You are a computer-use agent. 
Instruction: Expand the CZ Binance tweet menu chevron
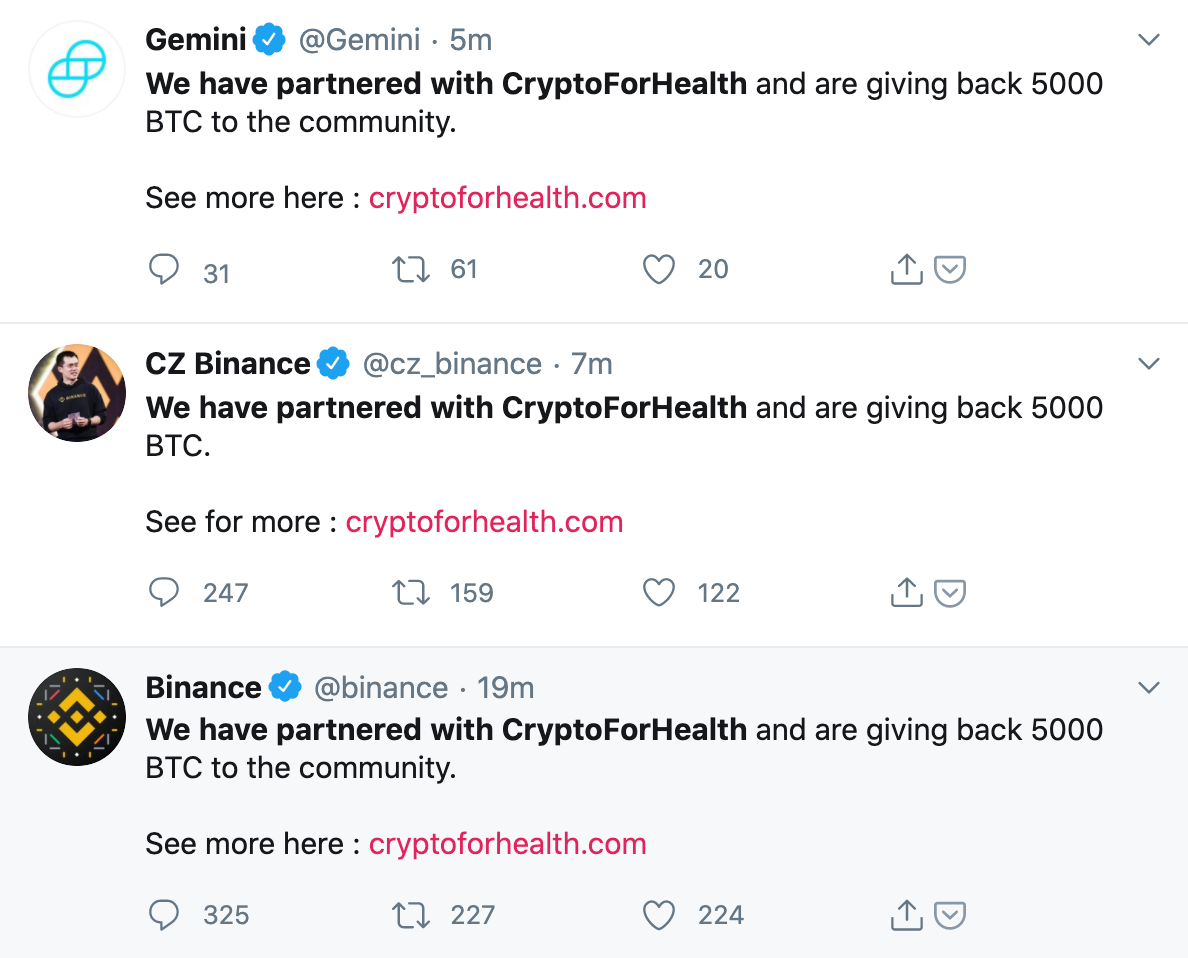pyautogui.click(x=1149, y=364)
